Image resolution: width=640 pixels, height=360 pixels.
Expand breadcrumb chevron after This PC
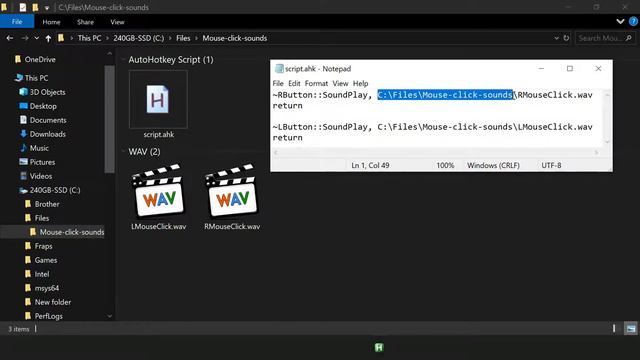point(108,38)
